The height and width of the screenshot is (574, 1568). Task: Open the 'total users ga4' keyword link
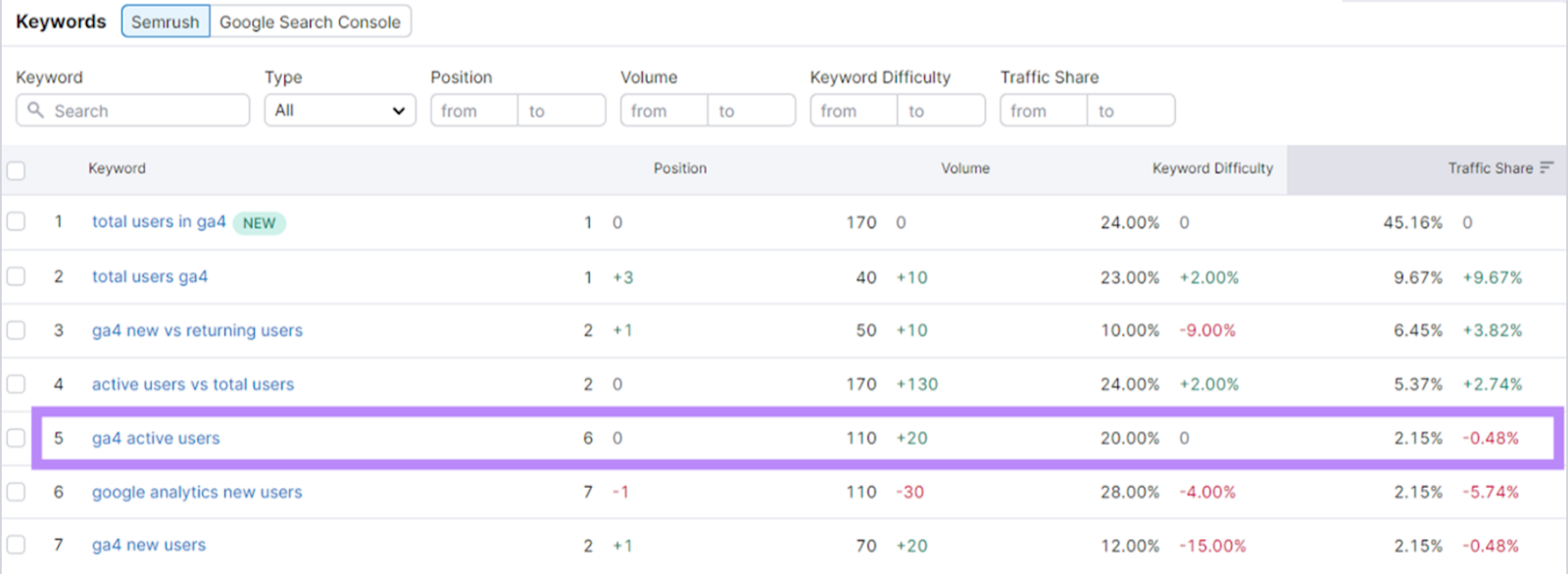(149, 276)
